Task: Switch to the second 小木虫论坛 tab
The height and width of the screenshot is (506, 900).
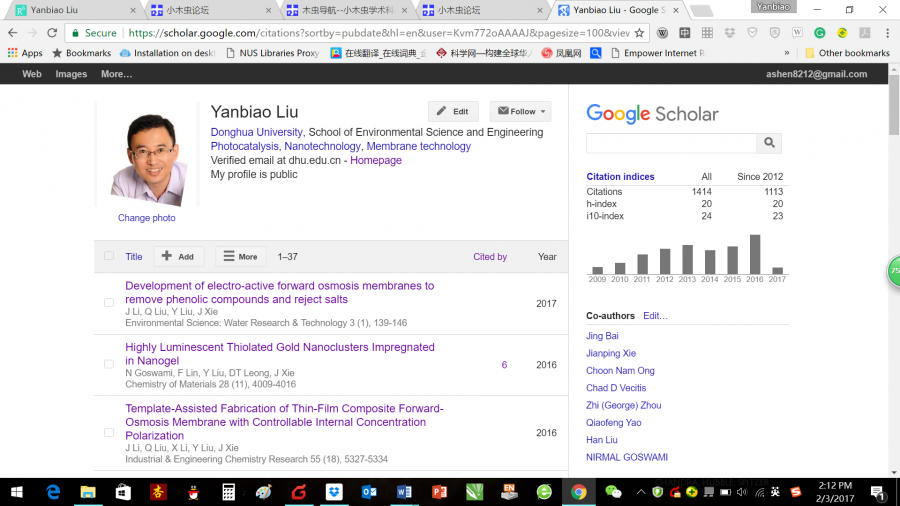Action: [x=484, y=10]
